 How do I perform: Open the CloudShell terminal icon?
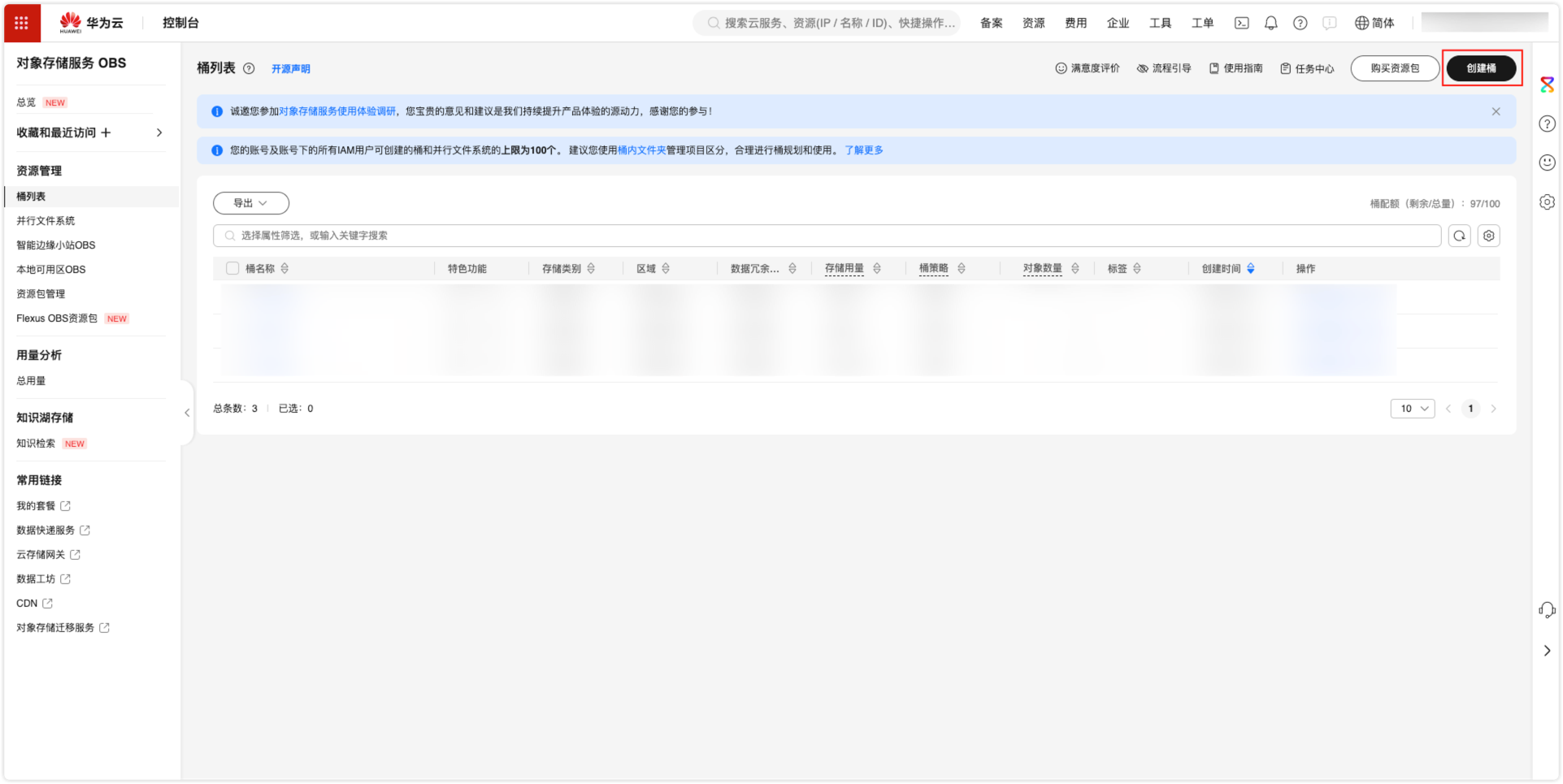(x=1241, y=23)
